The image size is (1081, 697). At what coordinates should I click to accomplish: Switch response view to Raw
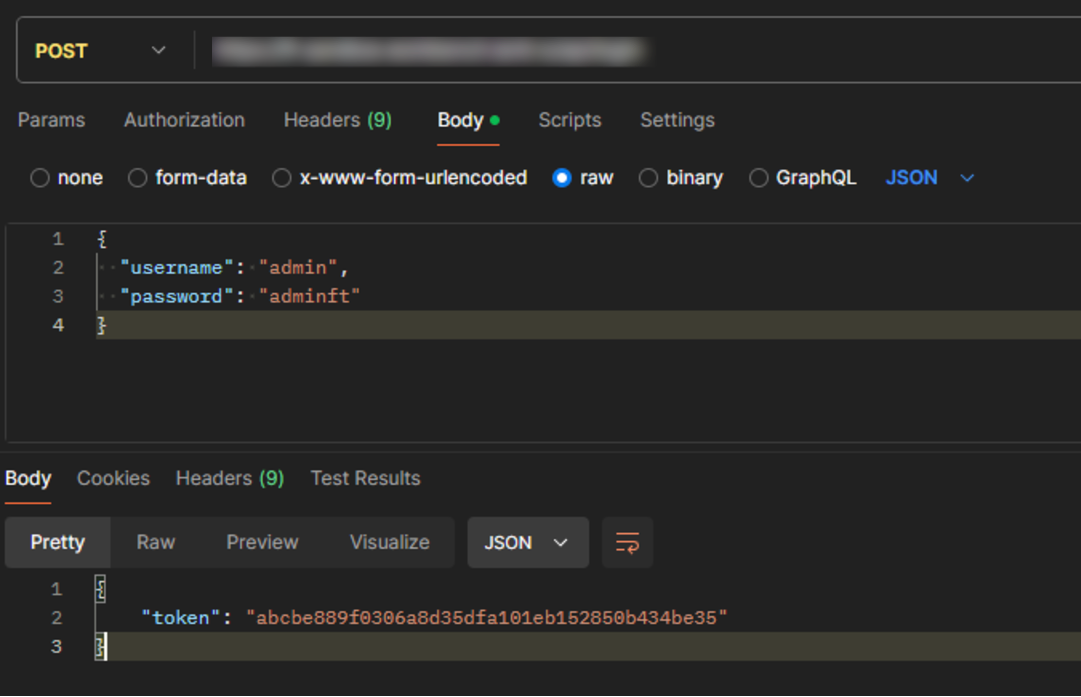[x=156, y=543]
